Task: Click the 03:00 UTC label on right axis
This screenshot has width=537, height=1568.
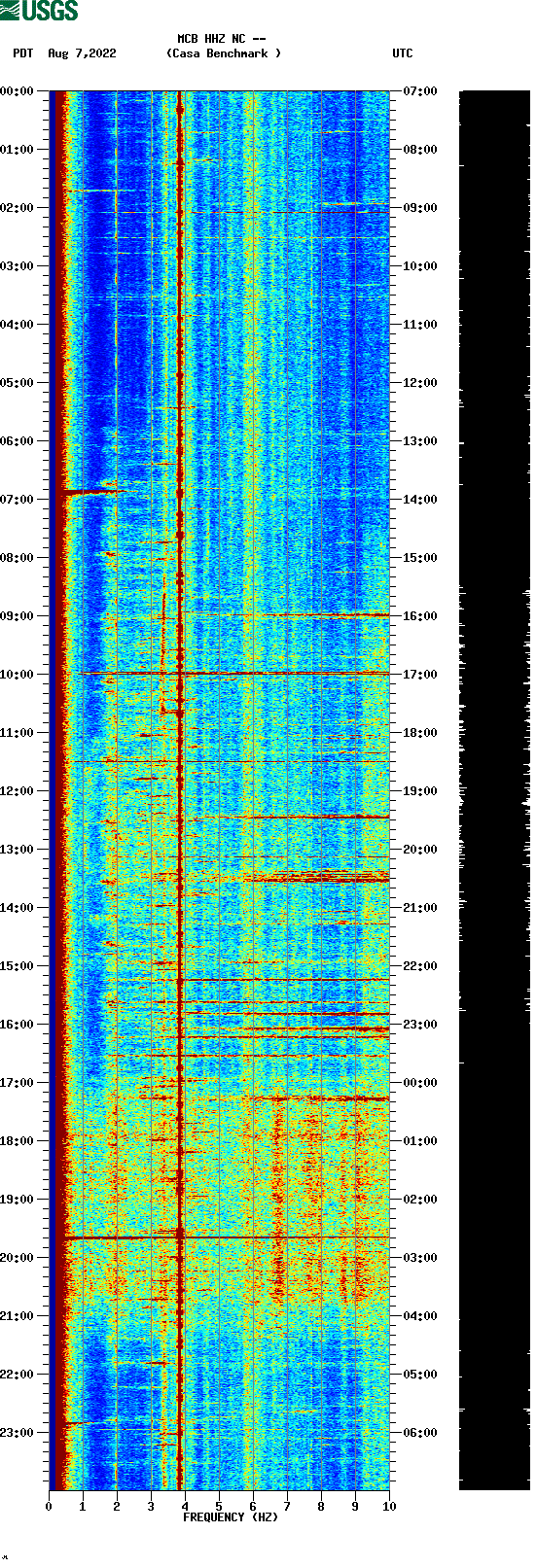Action: pos(420,1258)
